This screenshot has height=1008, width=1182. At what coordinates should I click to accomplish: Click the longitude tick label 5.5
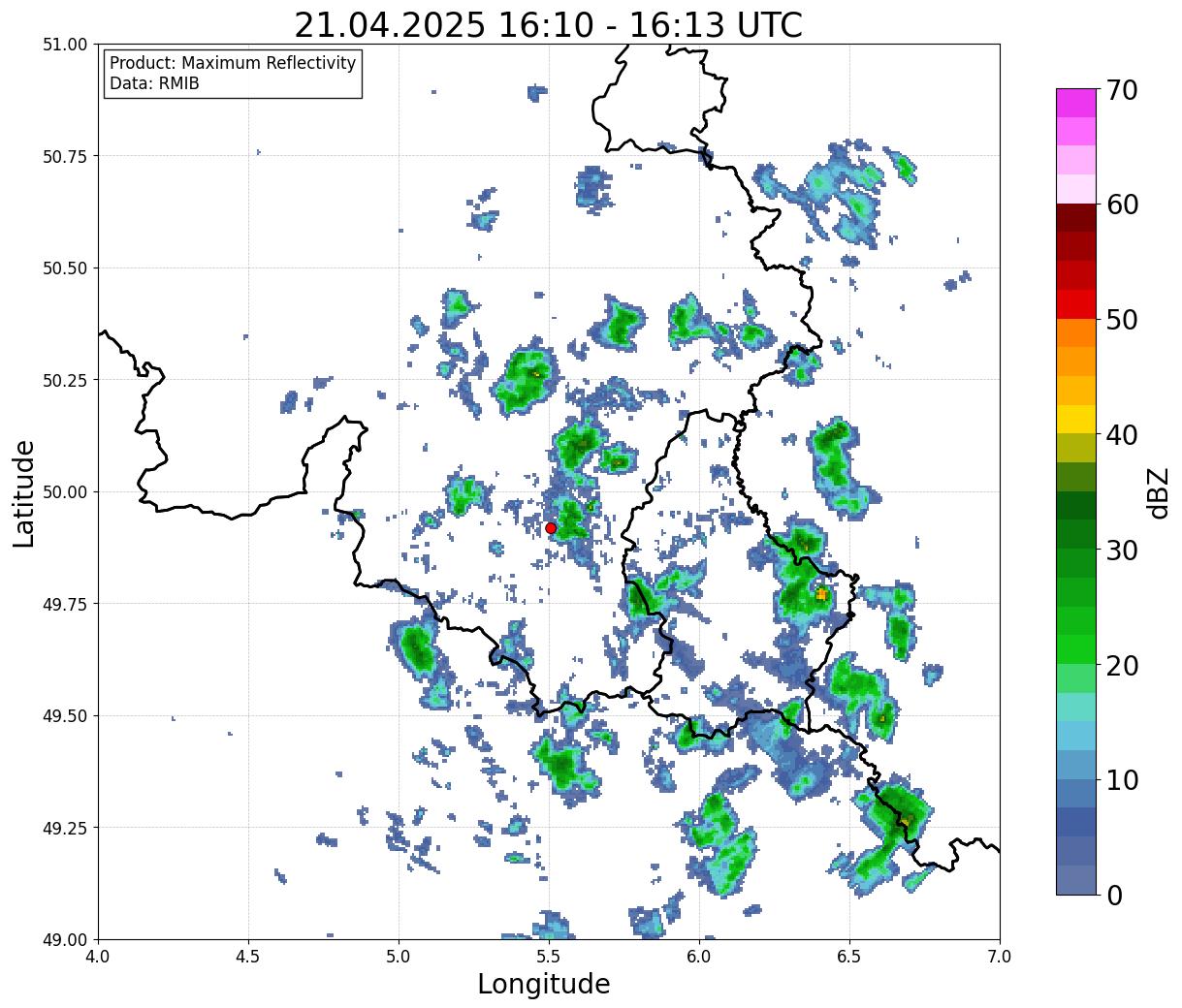click(549, 957)
